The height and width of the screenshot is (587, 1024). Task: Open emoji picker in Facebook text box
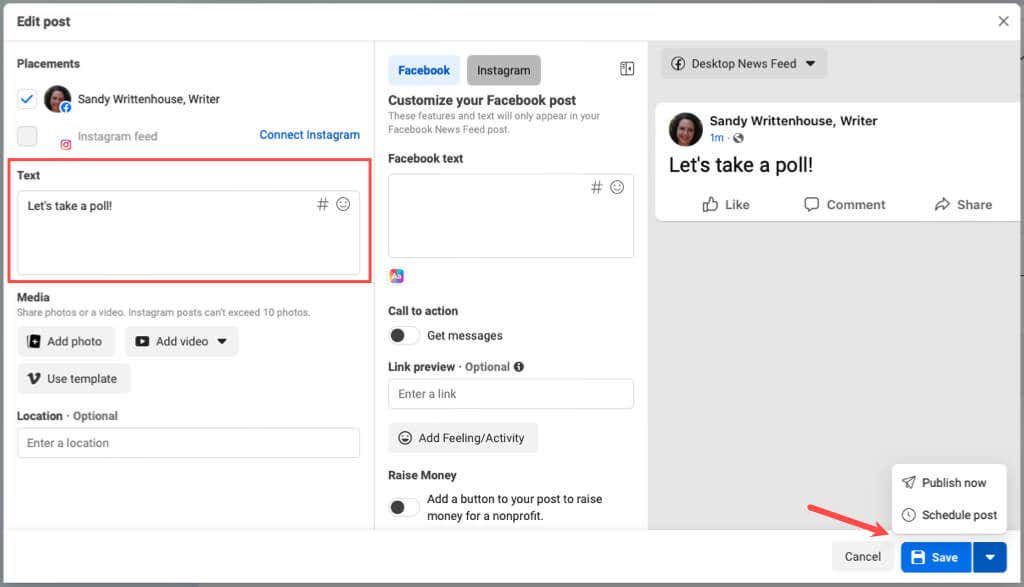coord(617,187)
